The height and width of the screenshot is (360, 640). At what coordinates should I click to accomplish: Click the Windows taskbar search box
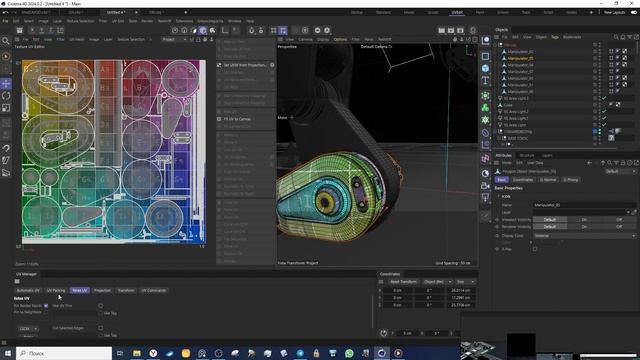pos(64,353)
